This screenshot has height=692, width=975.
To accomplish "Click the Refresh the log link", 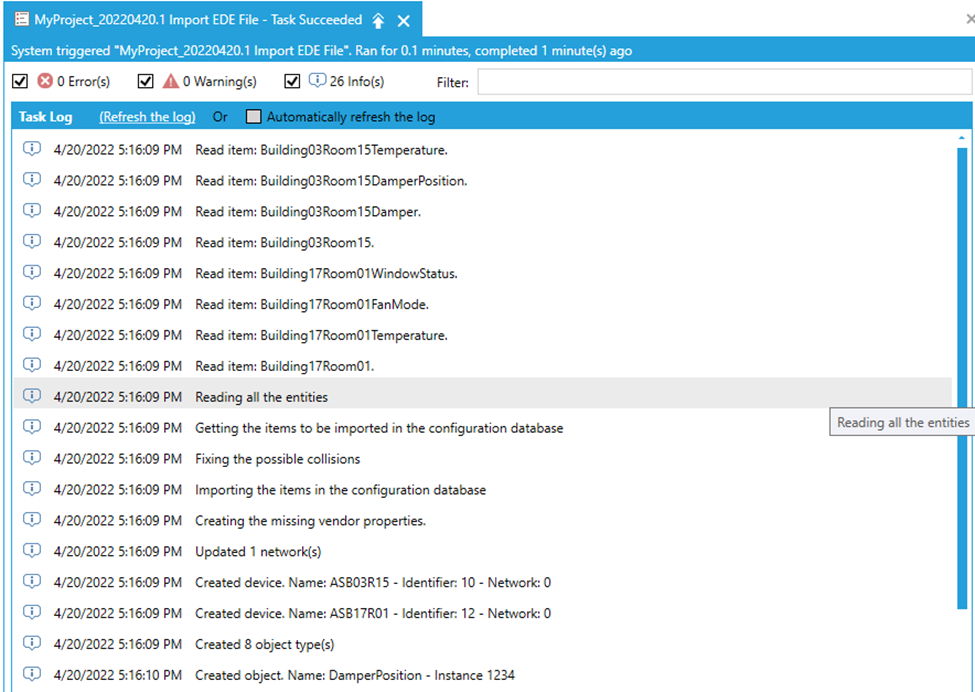I will [x=147, y=117].
